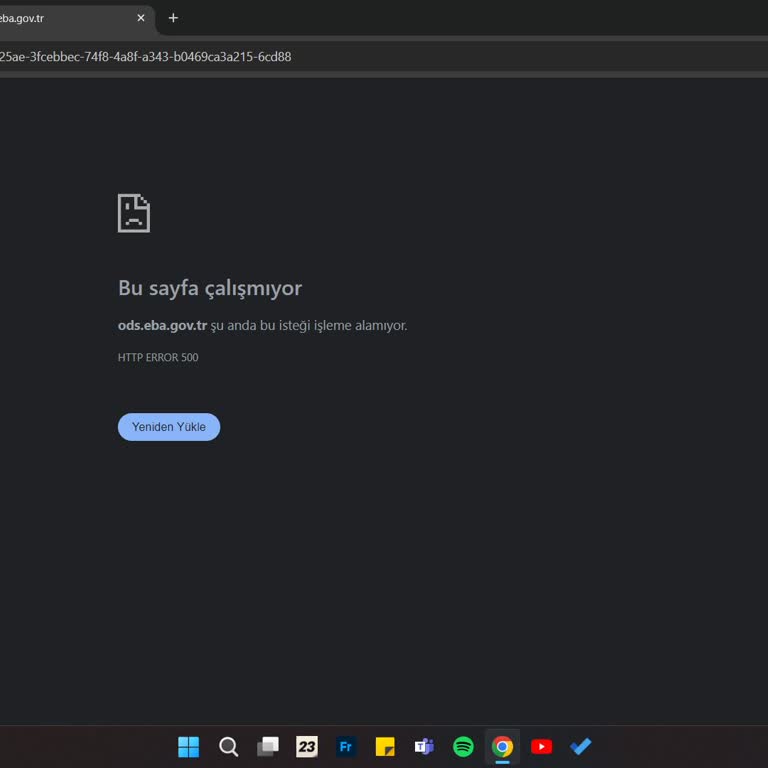Launch Microsoft Teams from taskbar
The width and height of the screenshot is (768, 768).
[424, 747]
